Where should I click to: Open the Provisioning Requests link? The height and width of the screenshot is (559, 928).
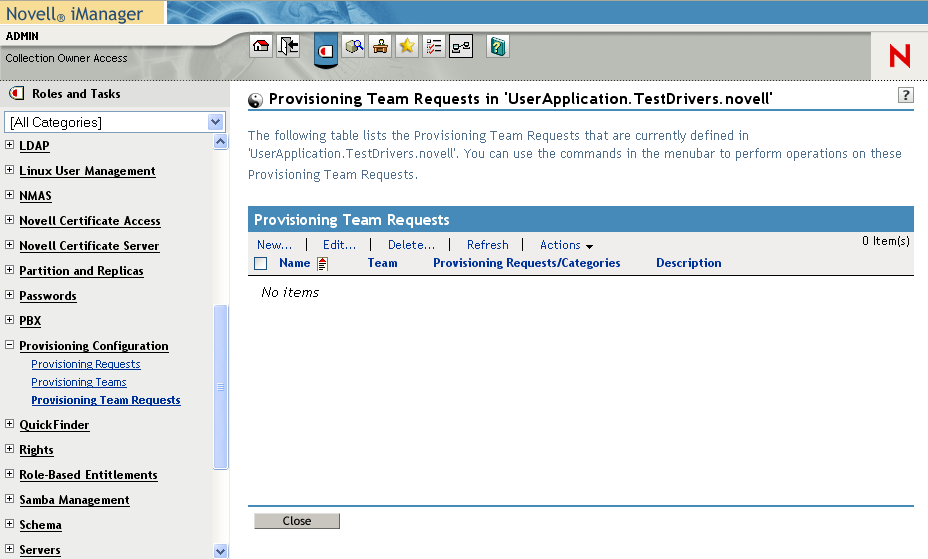pyautogui.click(x=86, y=364)
